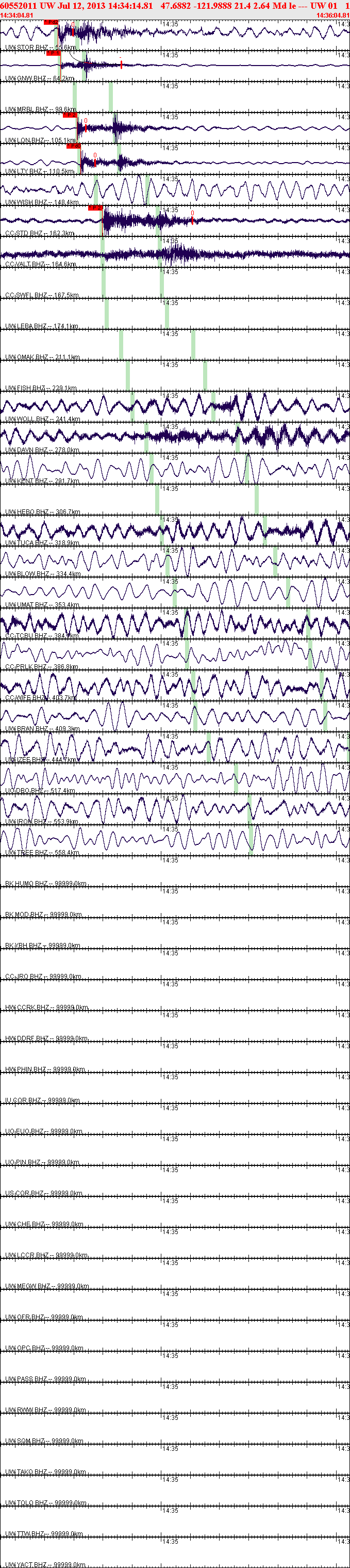Select station label UW CHE BHZ 99999.0km
Screen dimensions: 350x1568
click(44, 1225)
